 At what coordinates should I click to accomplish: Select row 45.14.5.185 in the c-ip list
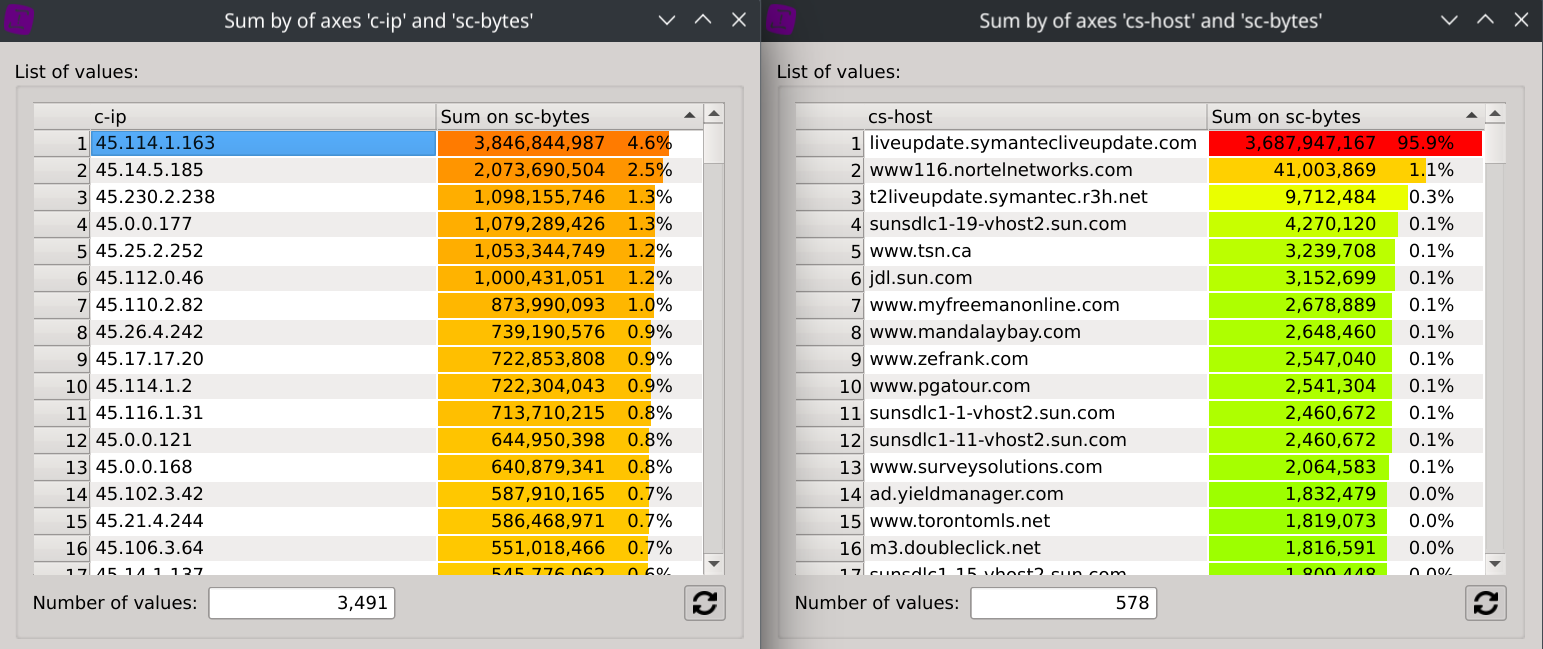pos(263,170)
